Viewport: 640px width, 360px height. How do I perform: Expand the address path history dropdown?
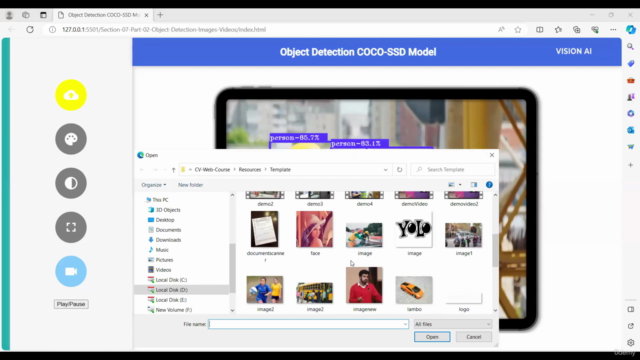tap(385, 169)
